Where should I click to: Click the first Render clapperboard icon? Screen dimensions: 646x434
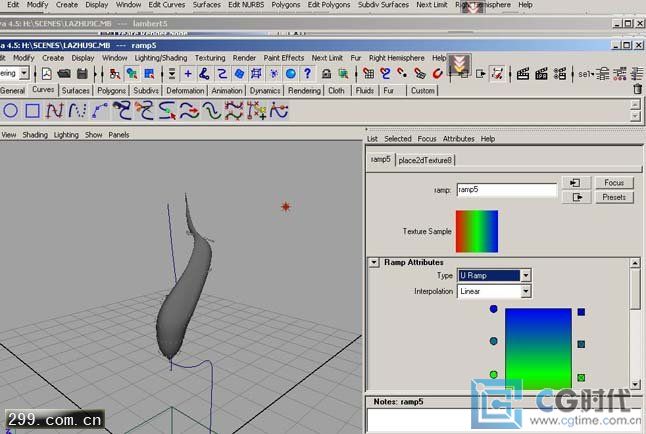pos(522,74)
